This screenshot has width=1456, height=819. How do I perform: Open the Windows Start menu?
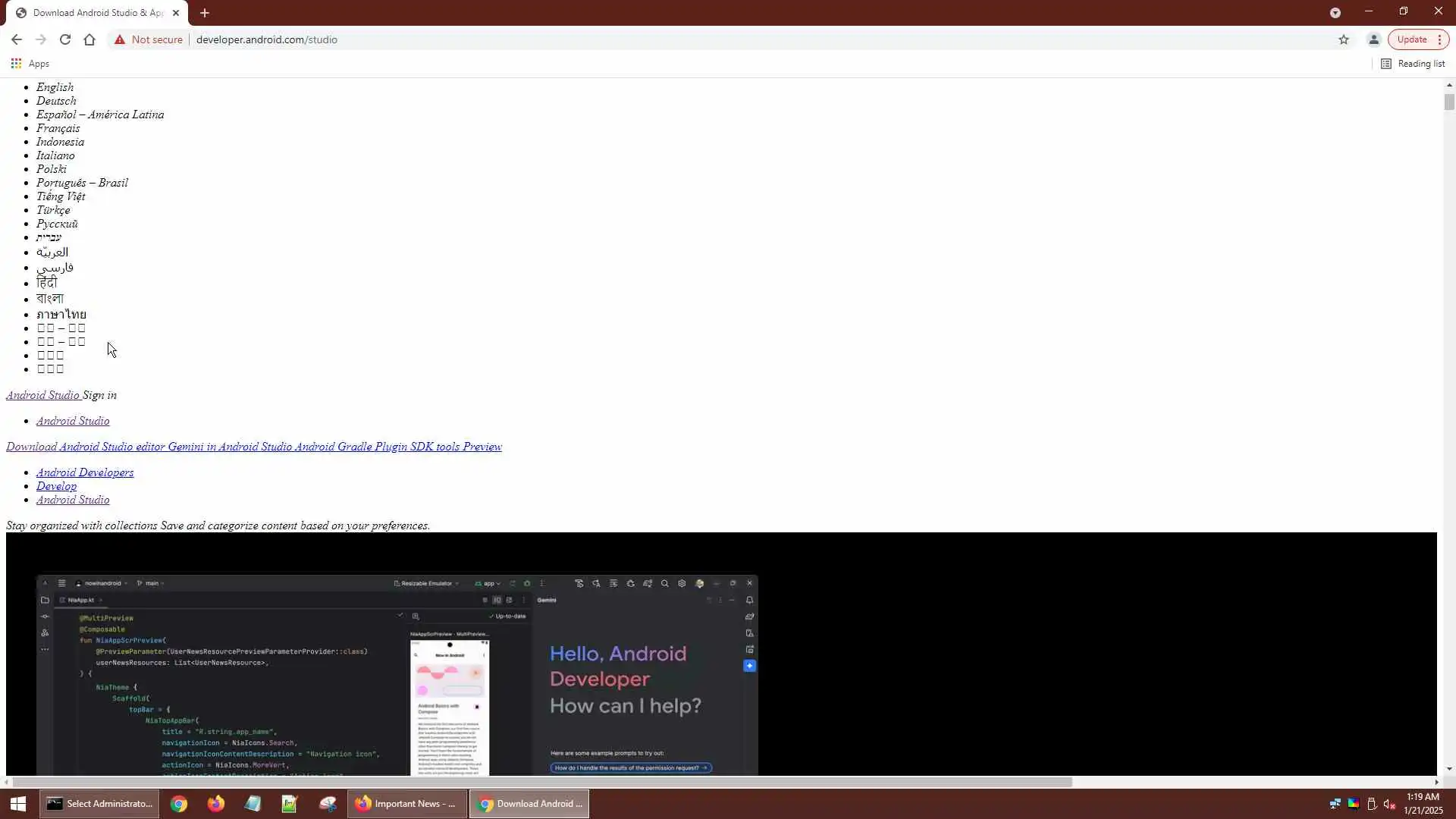[18, 804]
